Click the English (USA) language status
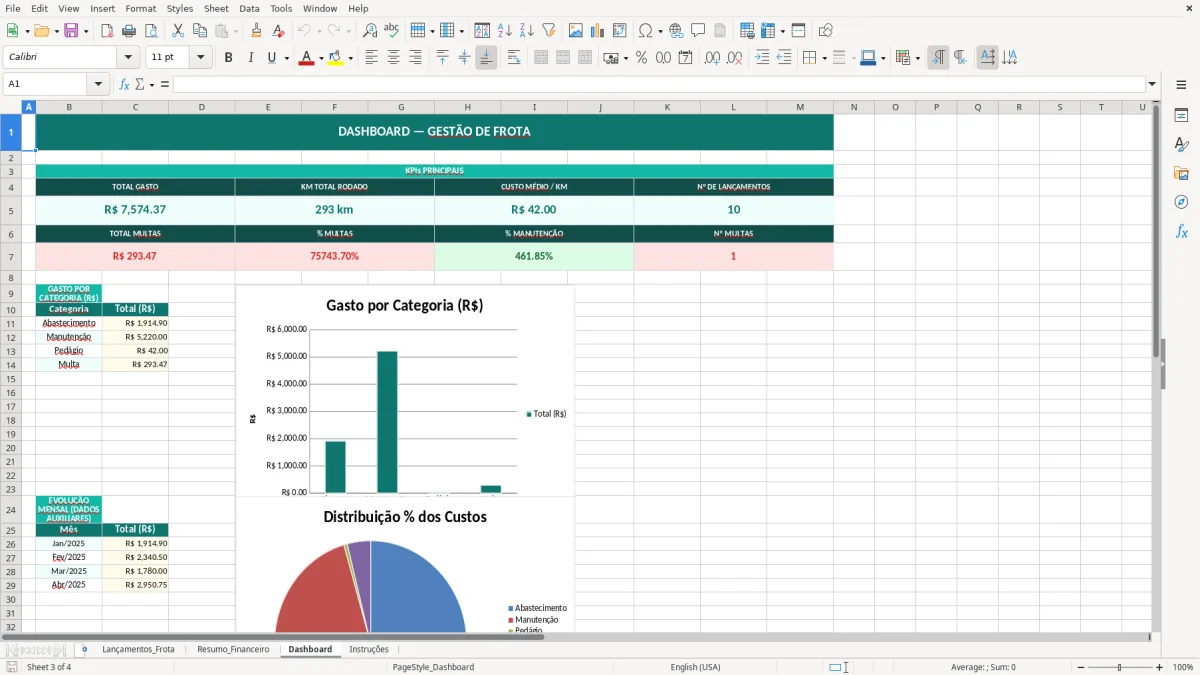Viewport: 1200px width, 675px height. 695,667
